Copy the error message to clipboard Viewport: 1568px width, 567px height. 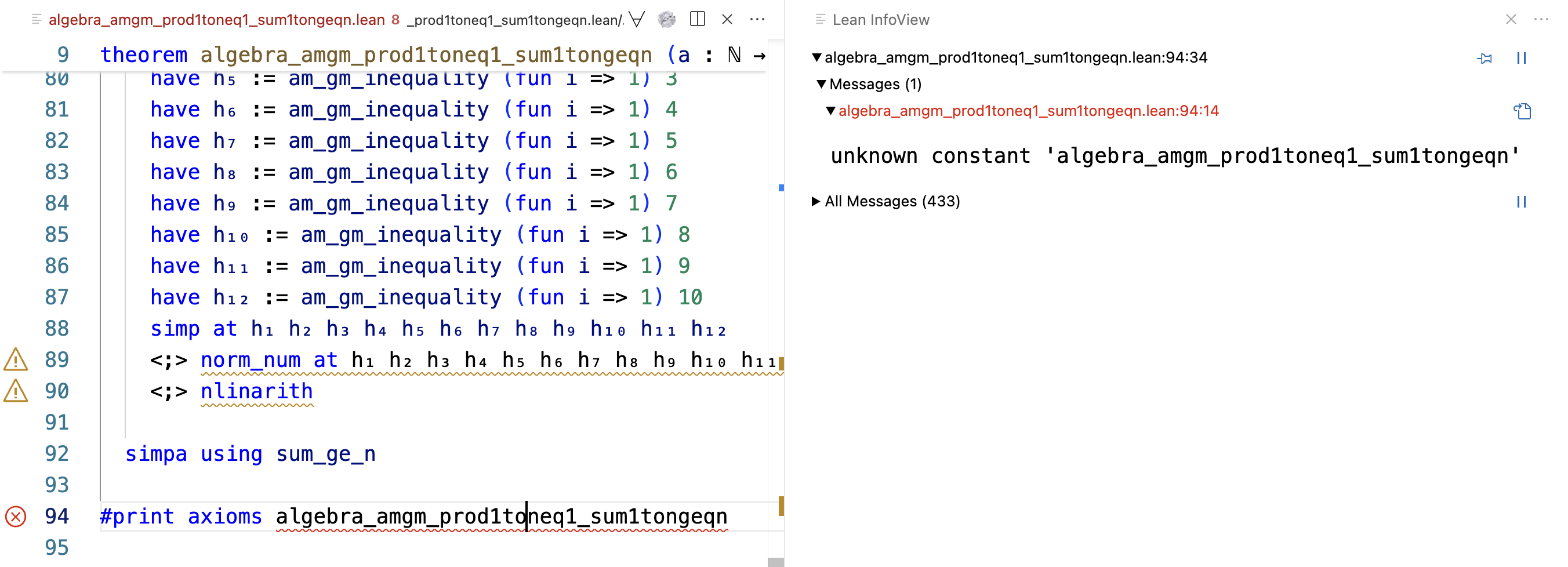tap(1522, 111)
